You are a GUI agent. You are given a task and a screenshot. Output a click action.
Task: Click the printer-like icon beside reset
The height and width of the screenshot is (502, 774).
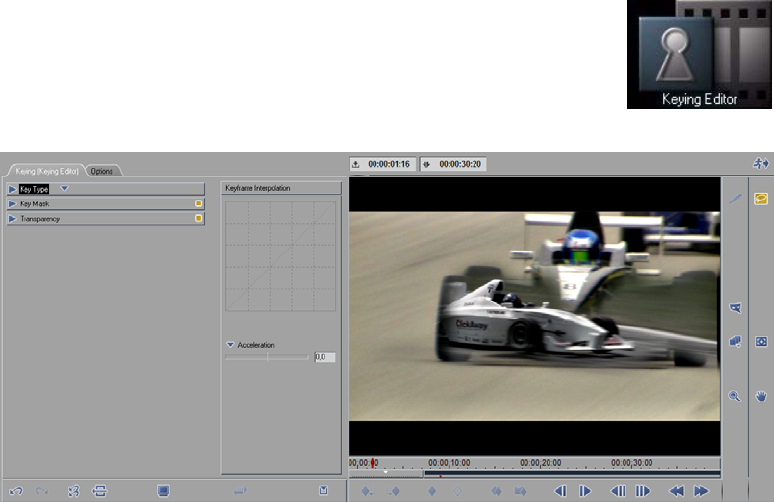tap(99, 491)
